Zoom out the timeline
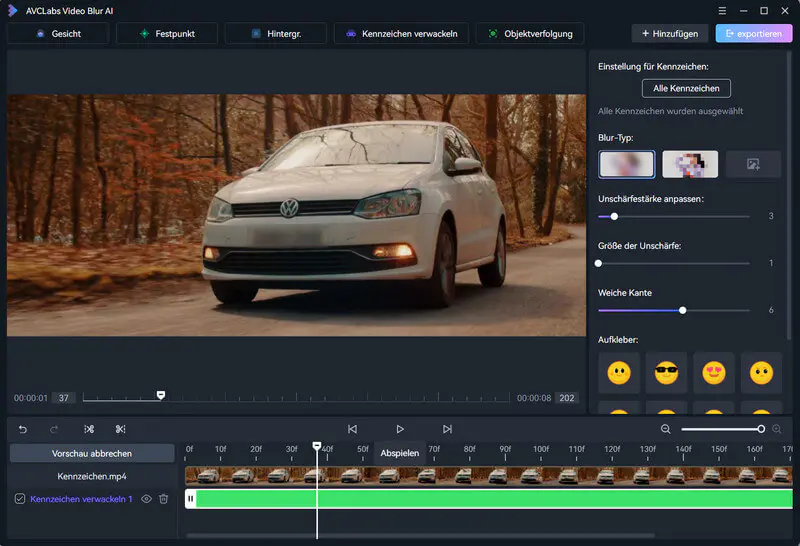Viewport: 800px width, 546px height. [x=665, y=429]
